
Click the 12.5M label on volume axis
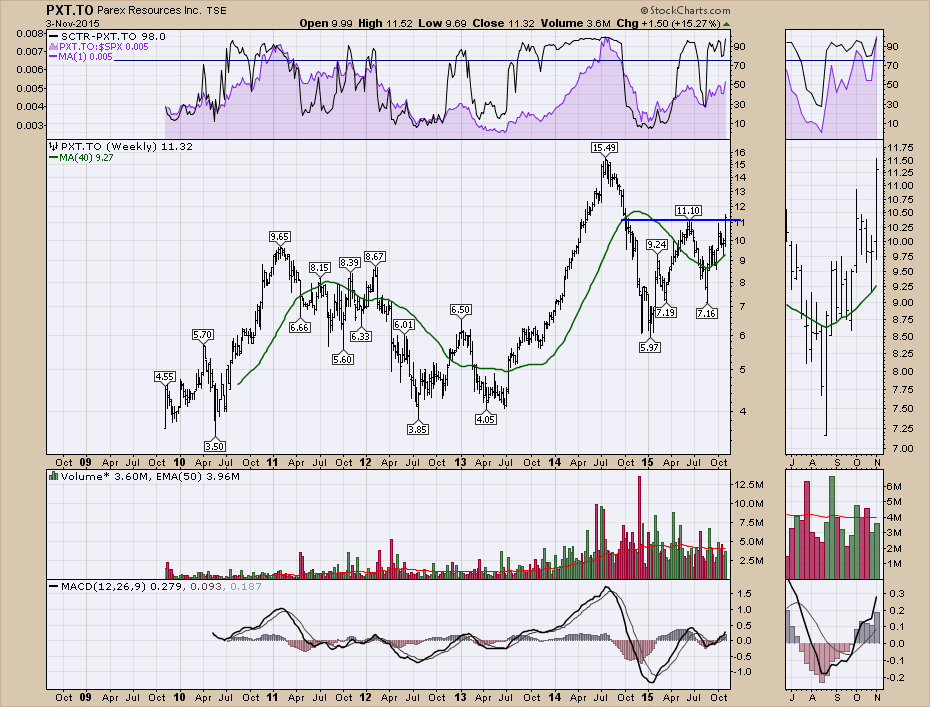click(x=749, y=485)
